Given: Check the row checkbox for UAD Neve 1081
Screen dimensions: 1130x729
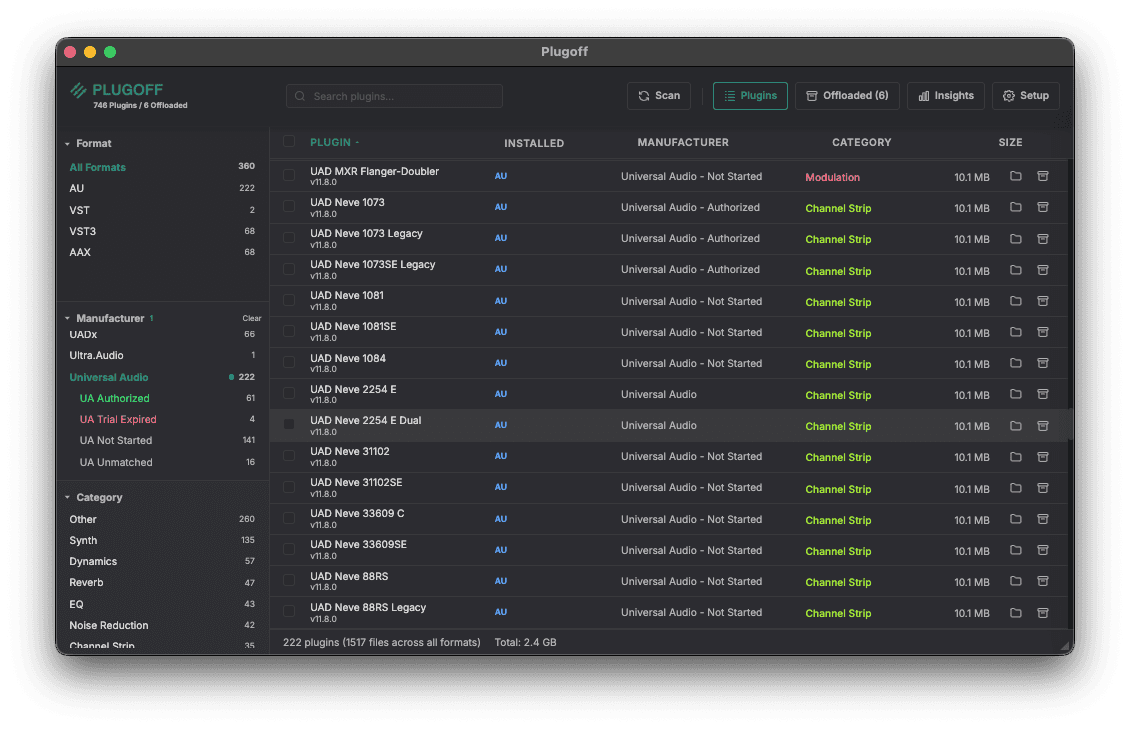Looking at the screenshot, I should 288,301.
